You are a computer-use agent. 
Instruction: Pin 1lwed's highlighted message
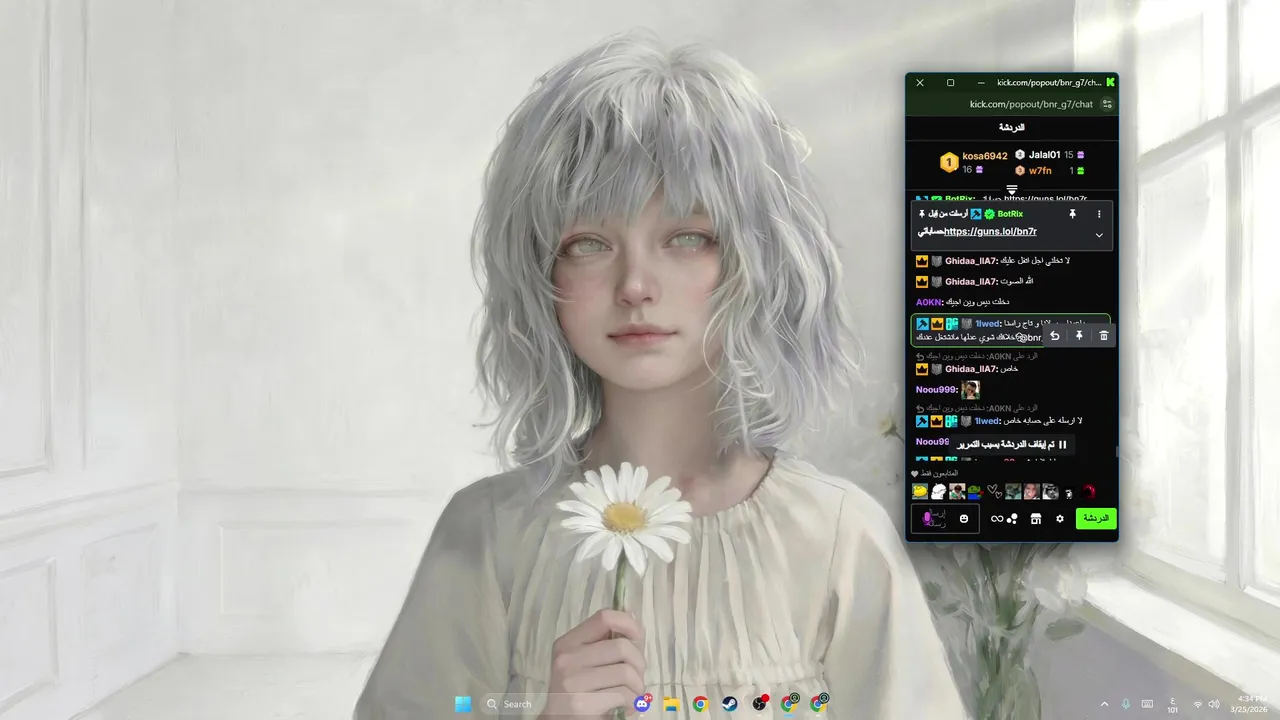pyautogui.click(x=1079, y=336)
